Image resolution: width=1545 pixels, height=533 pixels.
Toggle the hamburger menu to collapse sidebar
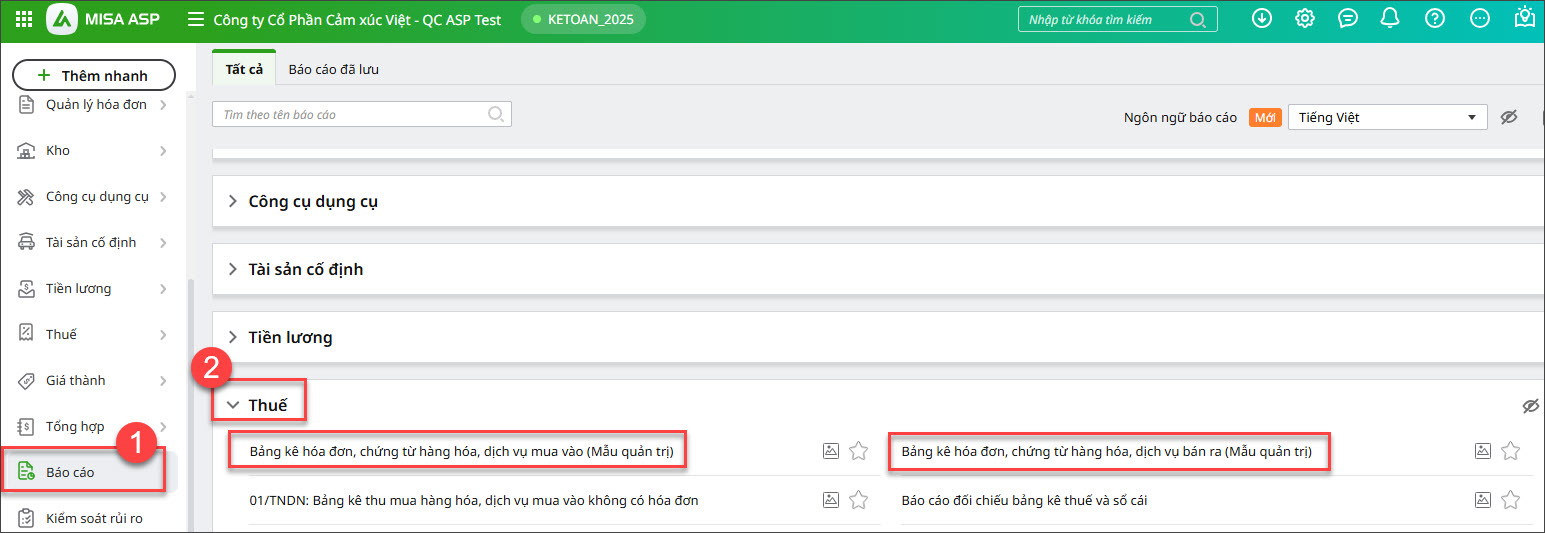[196, 20]
